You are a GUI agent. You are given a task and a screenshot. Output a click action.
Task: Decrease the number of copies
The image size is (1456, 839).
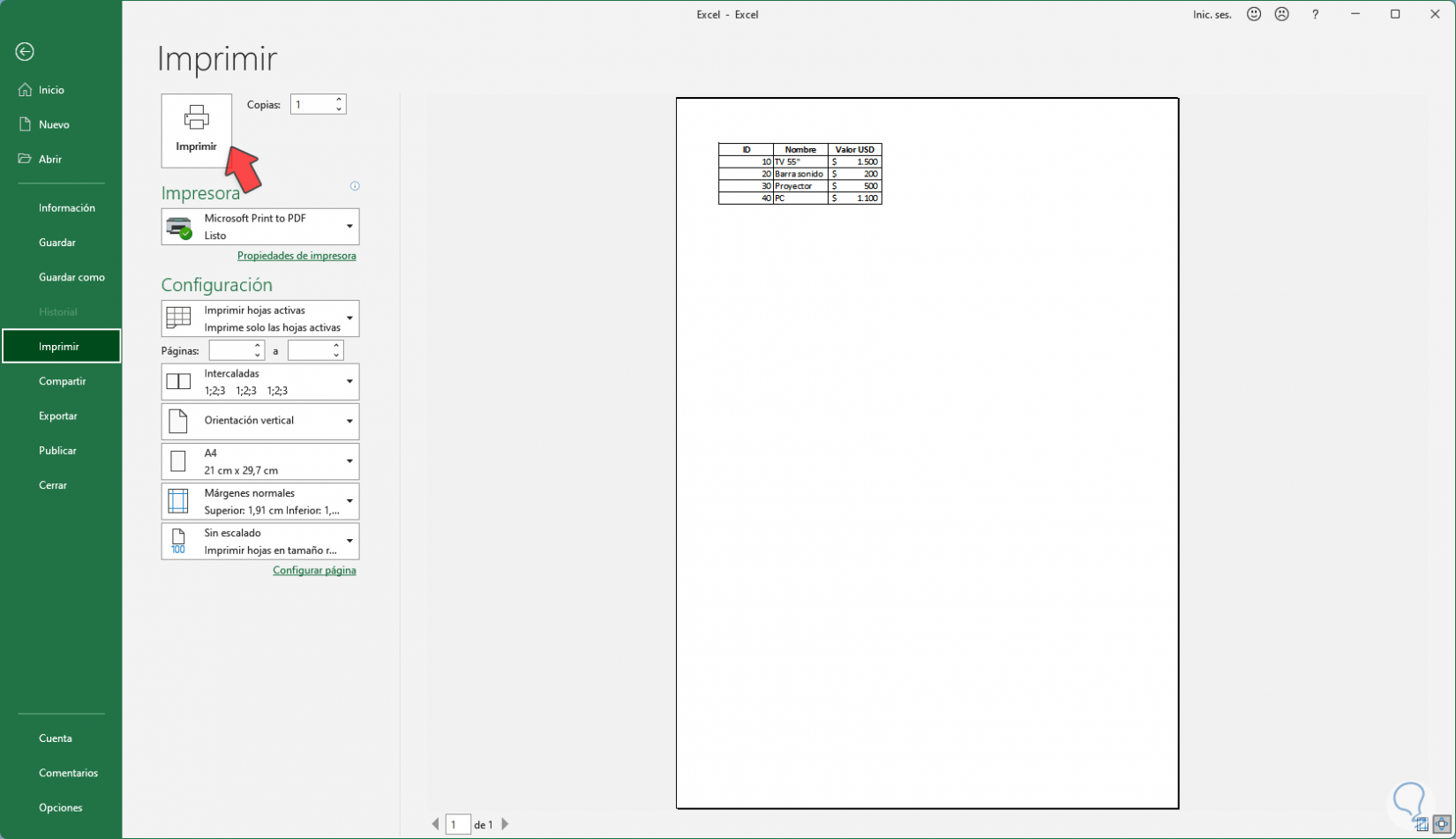339,109
